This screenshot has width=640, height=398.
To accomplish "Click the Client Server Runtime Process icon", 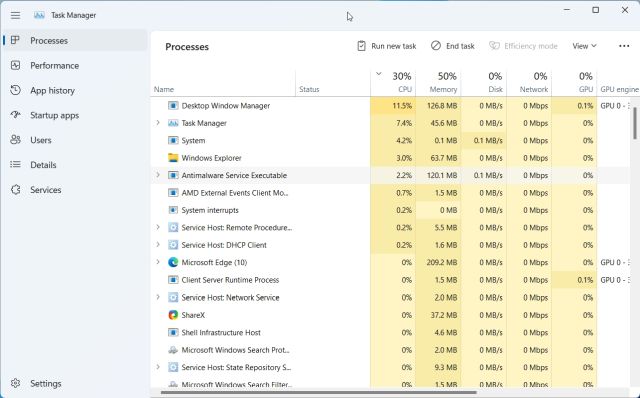I will coord(173,280).
